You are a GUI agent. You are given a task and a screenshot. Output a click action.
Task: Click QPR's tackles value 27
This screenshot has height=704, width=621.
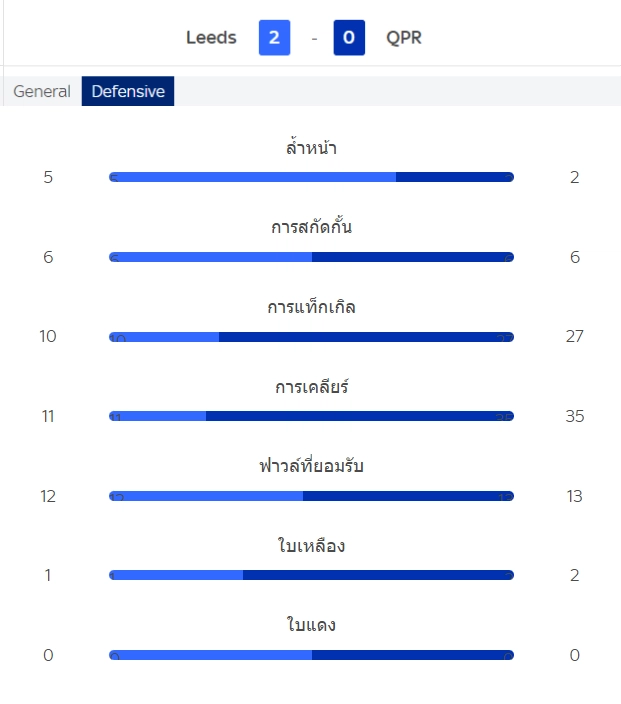[574, 336]
